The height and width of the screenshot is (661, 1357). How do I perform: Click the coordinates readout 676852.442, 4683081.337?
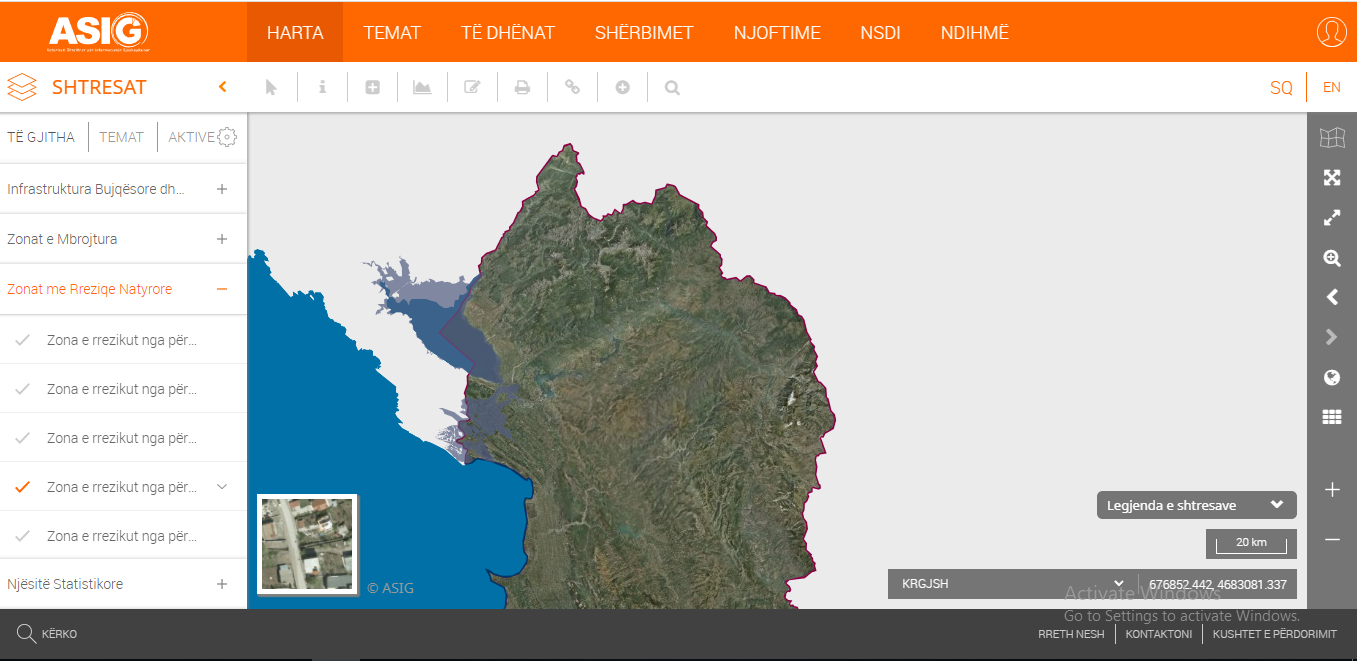tap(1218, 584)
